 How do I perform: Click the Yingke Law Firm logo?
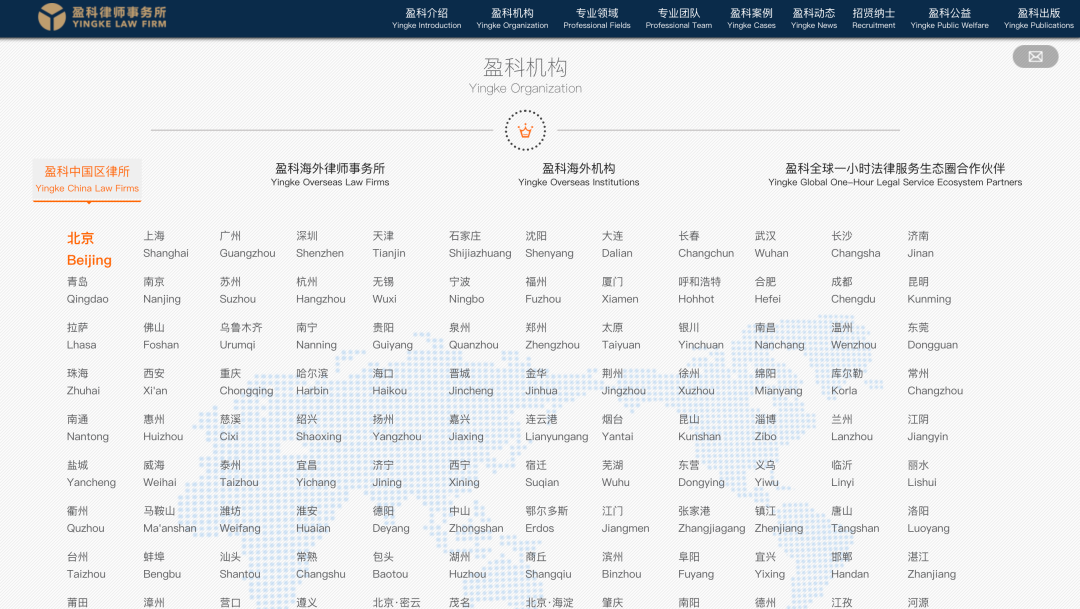pos(100,17)
